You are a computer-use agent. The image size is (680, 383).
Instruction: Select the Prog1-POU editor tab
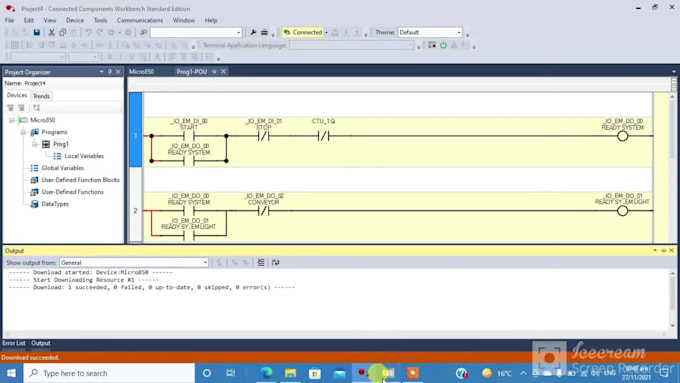[x=192, y=72]
